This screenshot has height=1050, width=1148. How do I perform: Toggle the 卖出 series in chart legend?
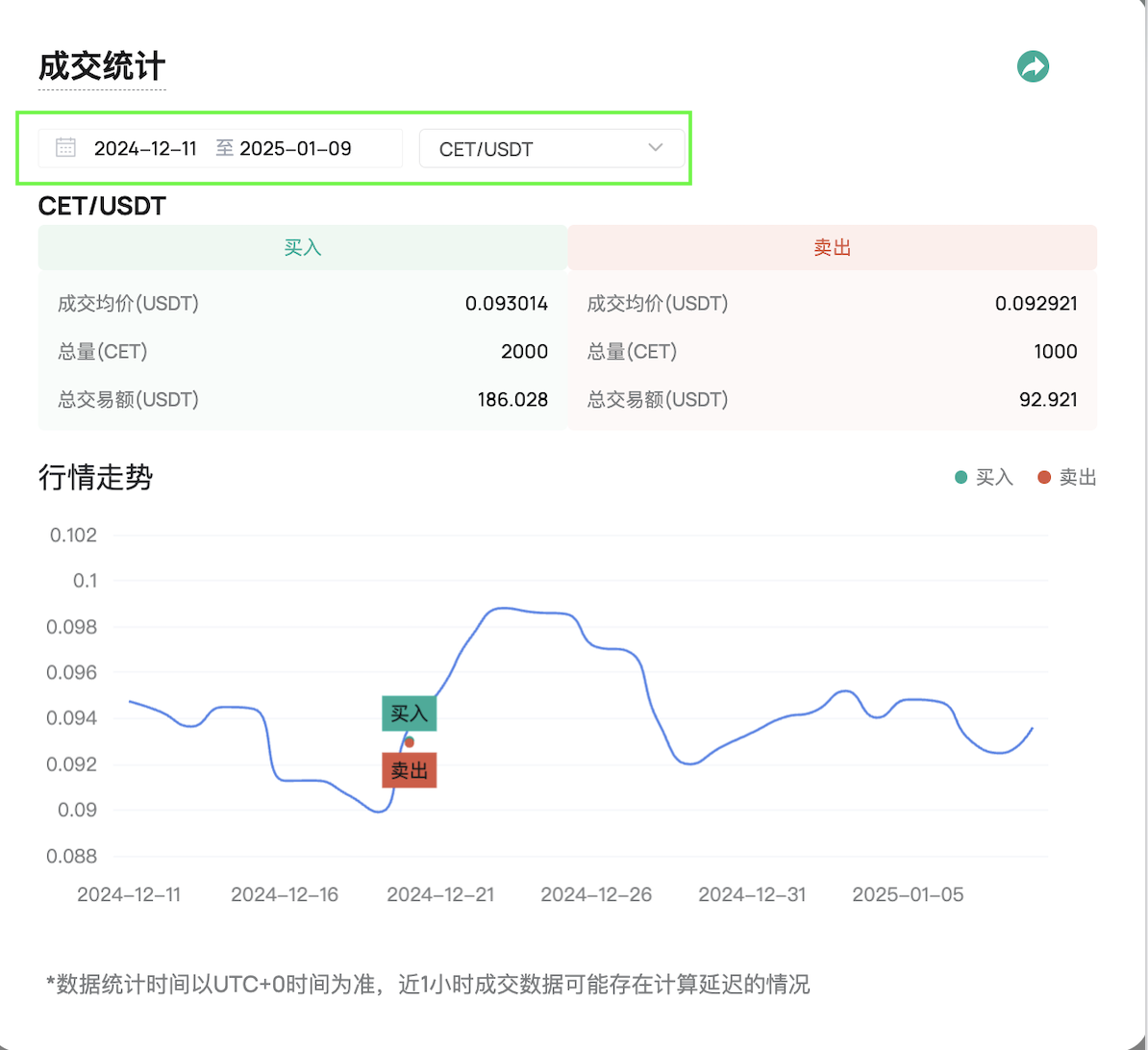coord(1067,477)
